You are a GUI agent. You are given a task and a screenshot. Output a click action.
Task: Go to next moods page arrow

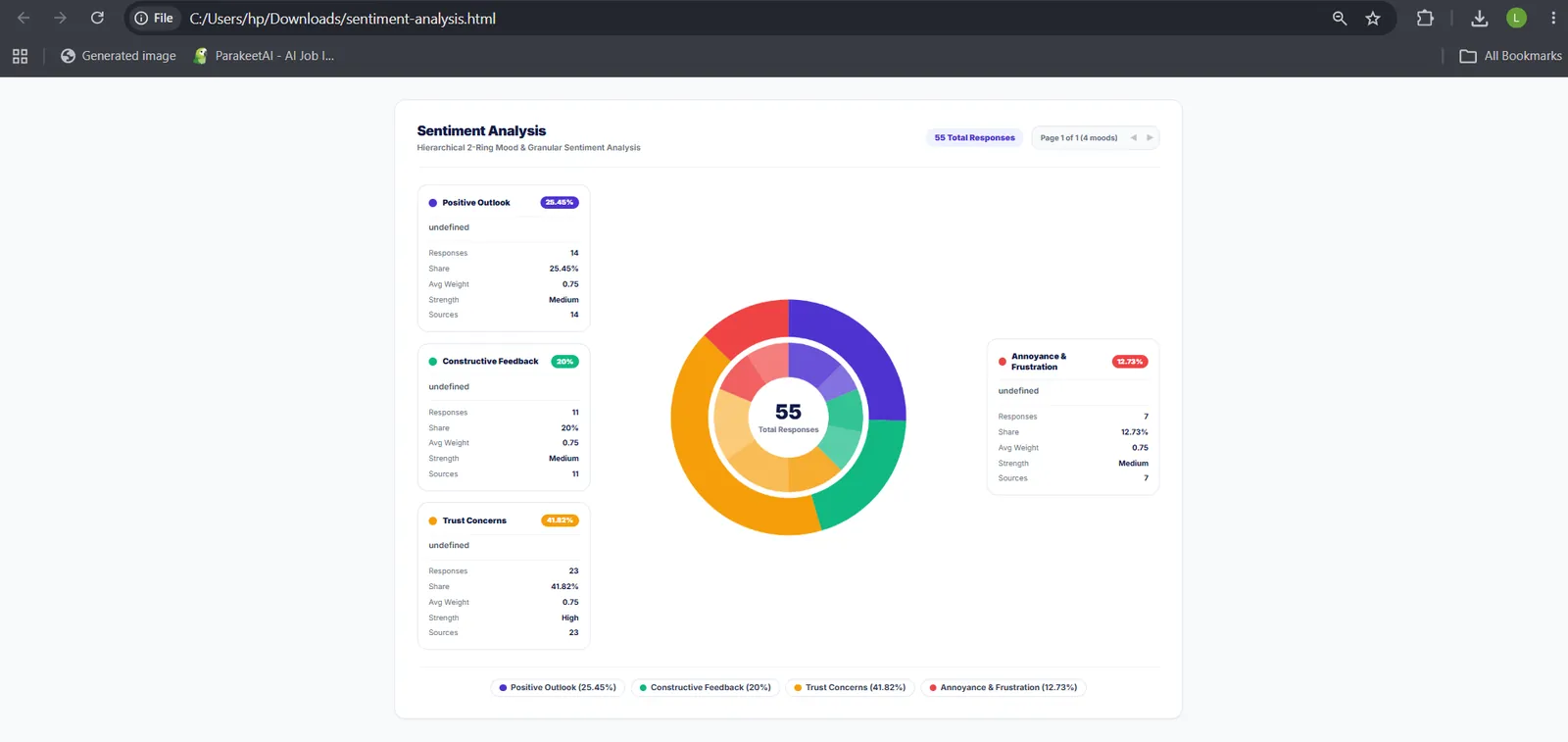click(1150, 137)
